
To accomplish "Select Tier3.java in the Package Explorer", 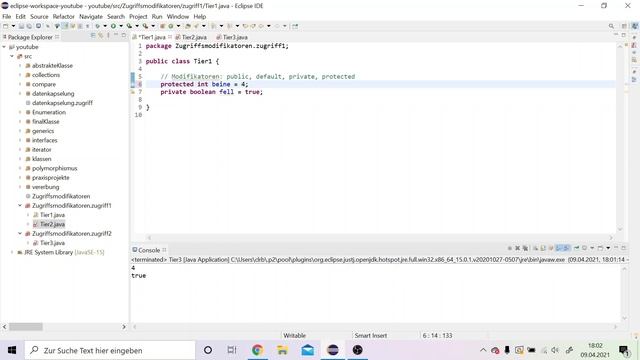I will [52, 243].
